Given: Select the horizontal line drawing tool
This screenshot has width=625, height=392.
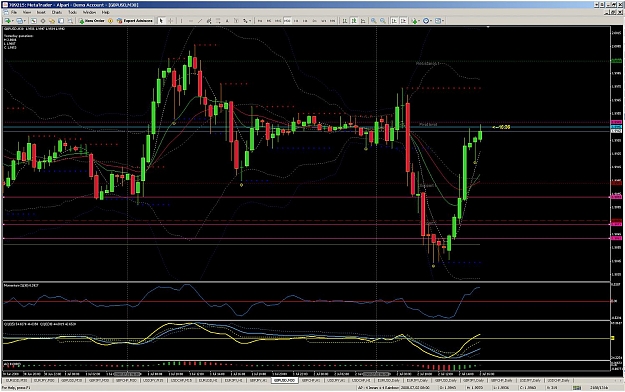Looking at the screenshot, I should (x=191, y=21).
